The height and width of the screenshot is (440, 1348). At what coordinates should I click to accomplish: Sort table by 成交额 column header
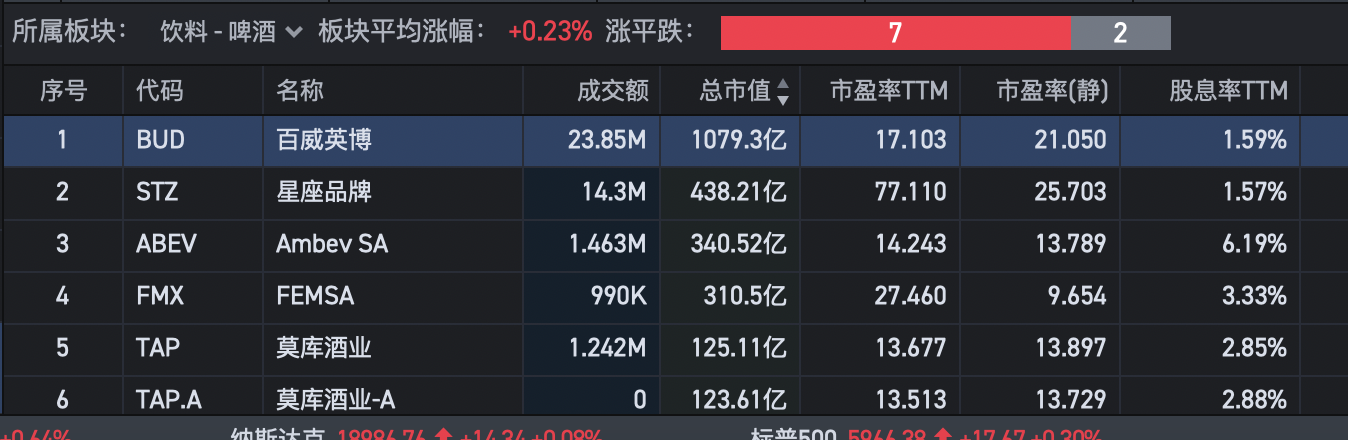[x=613, y=92]
